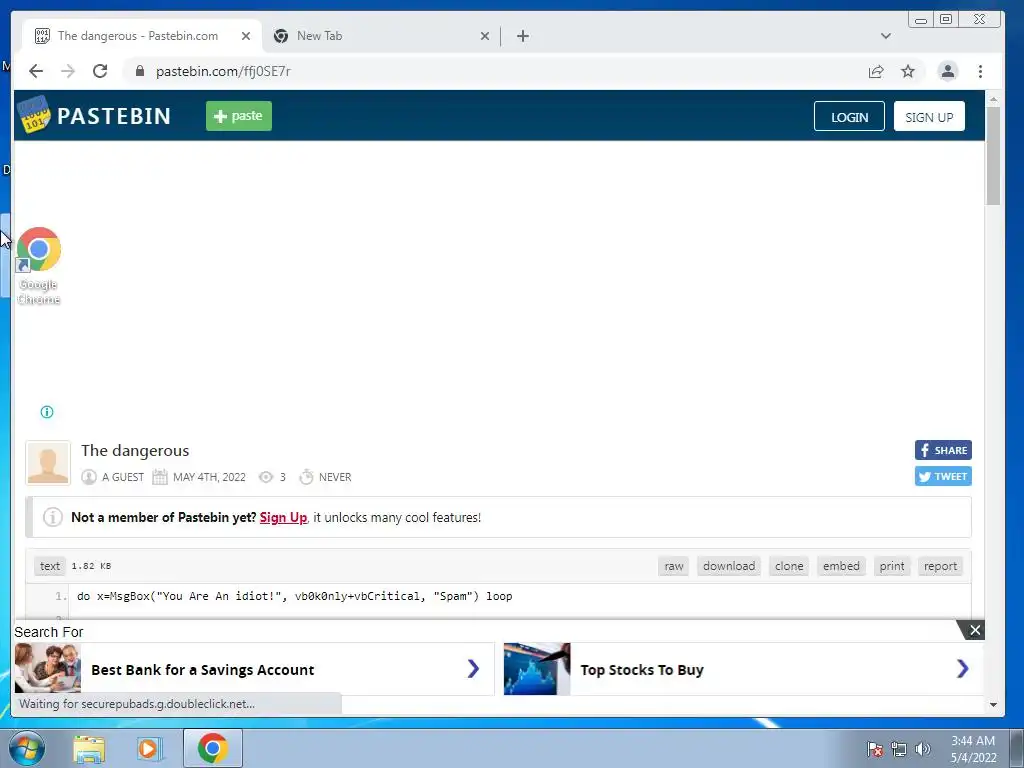1024x768 pixels.
Task: Create a new paste with green button
Action: click(x=239, y=116)
